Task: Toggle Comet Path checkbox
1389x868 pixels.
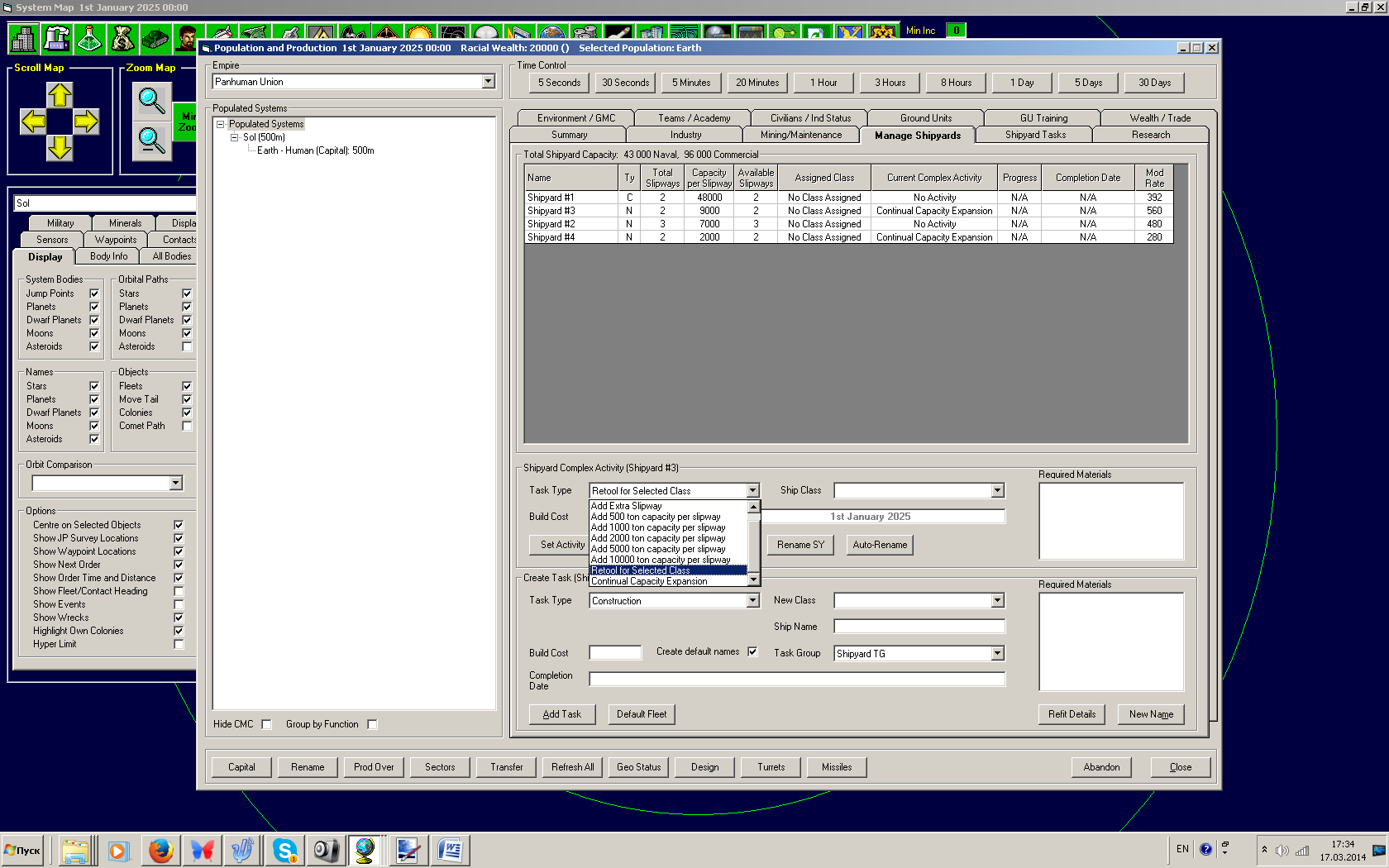Action: pos(187,426)
